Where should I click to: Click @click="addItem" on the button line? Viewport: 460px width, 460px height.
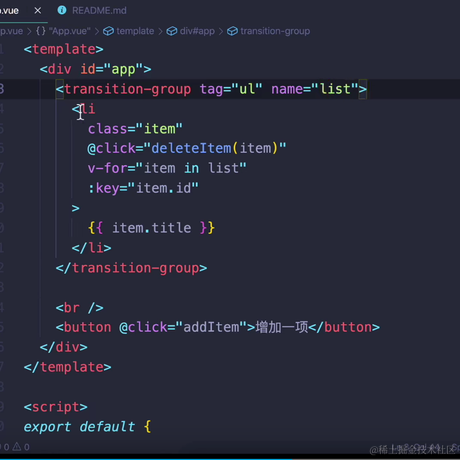coord(183,327)
